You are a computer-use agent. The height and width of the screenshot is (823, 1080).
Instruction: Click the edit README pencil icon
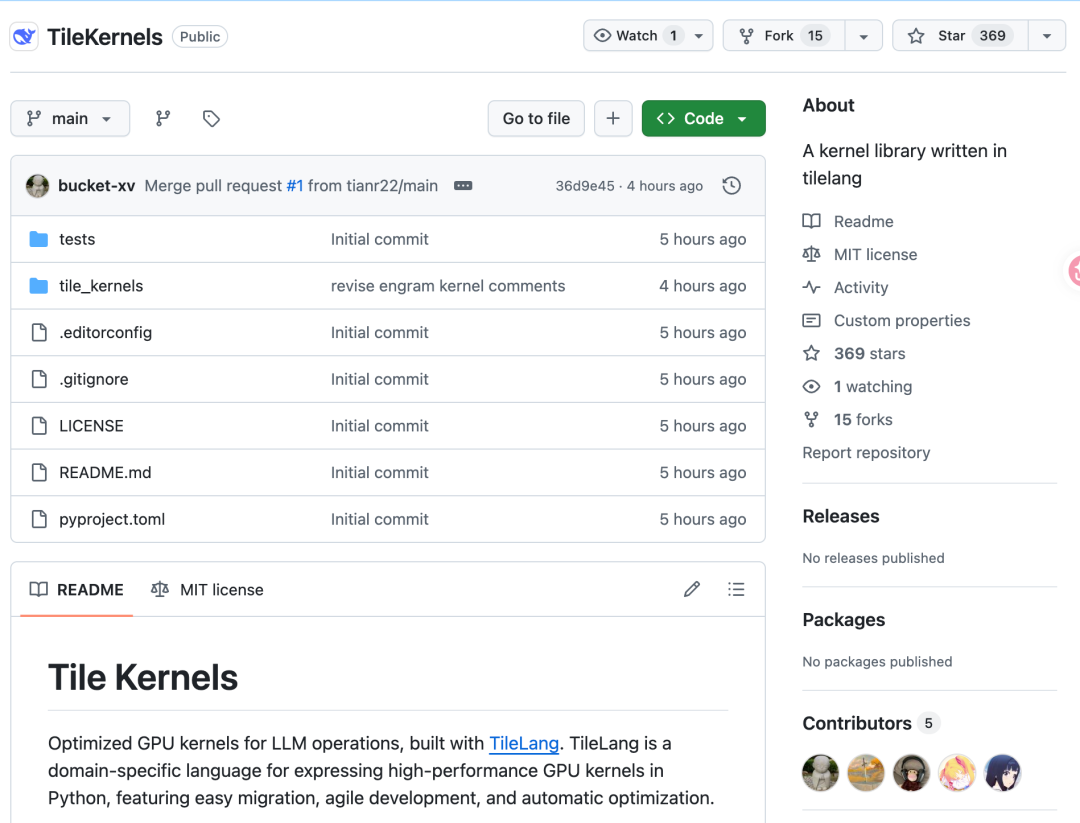(692, 589)
